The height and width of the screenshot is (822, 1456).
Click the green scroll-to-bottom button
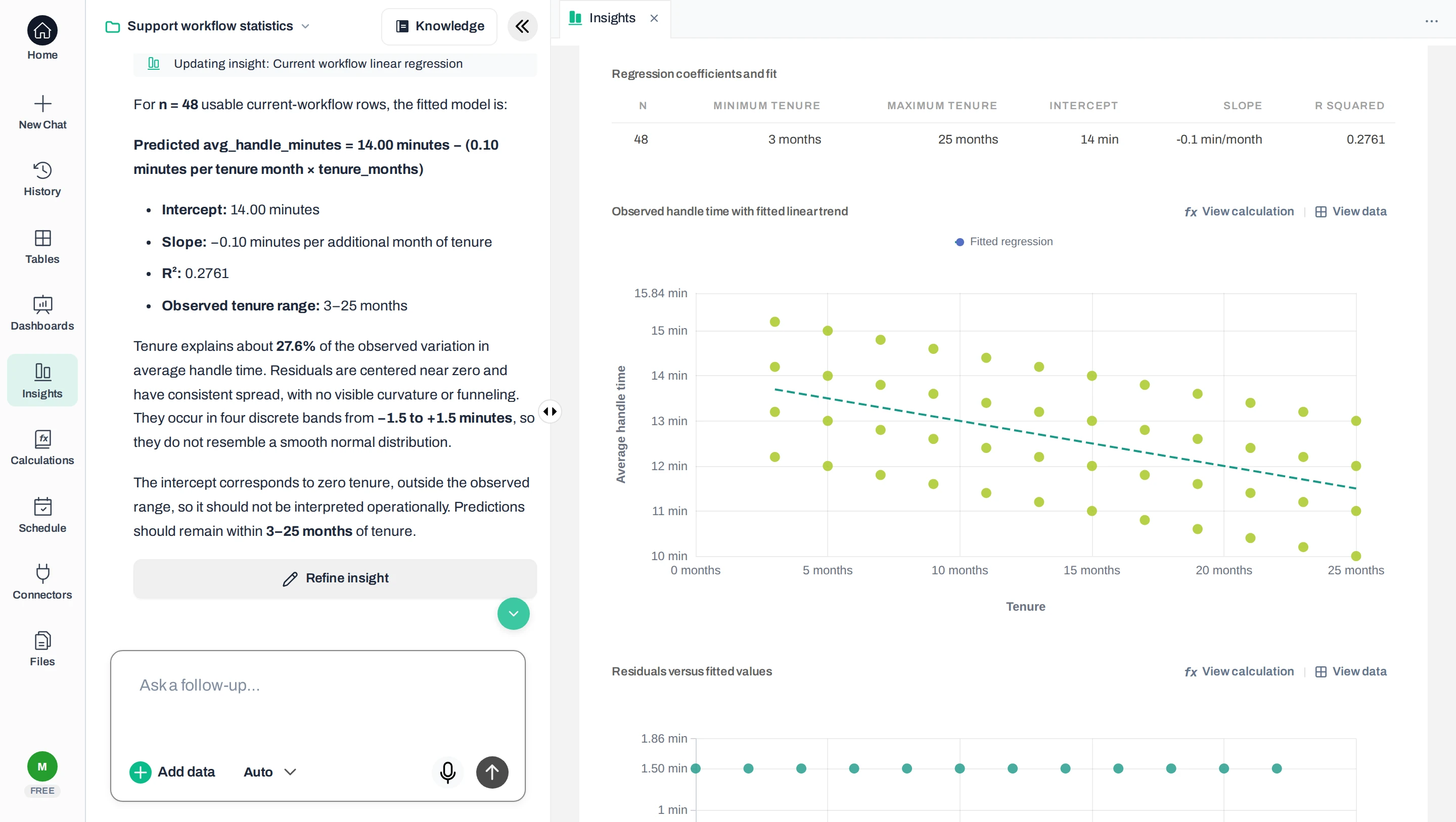click(x=513, y=613)
